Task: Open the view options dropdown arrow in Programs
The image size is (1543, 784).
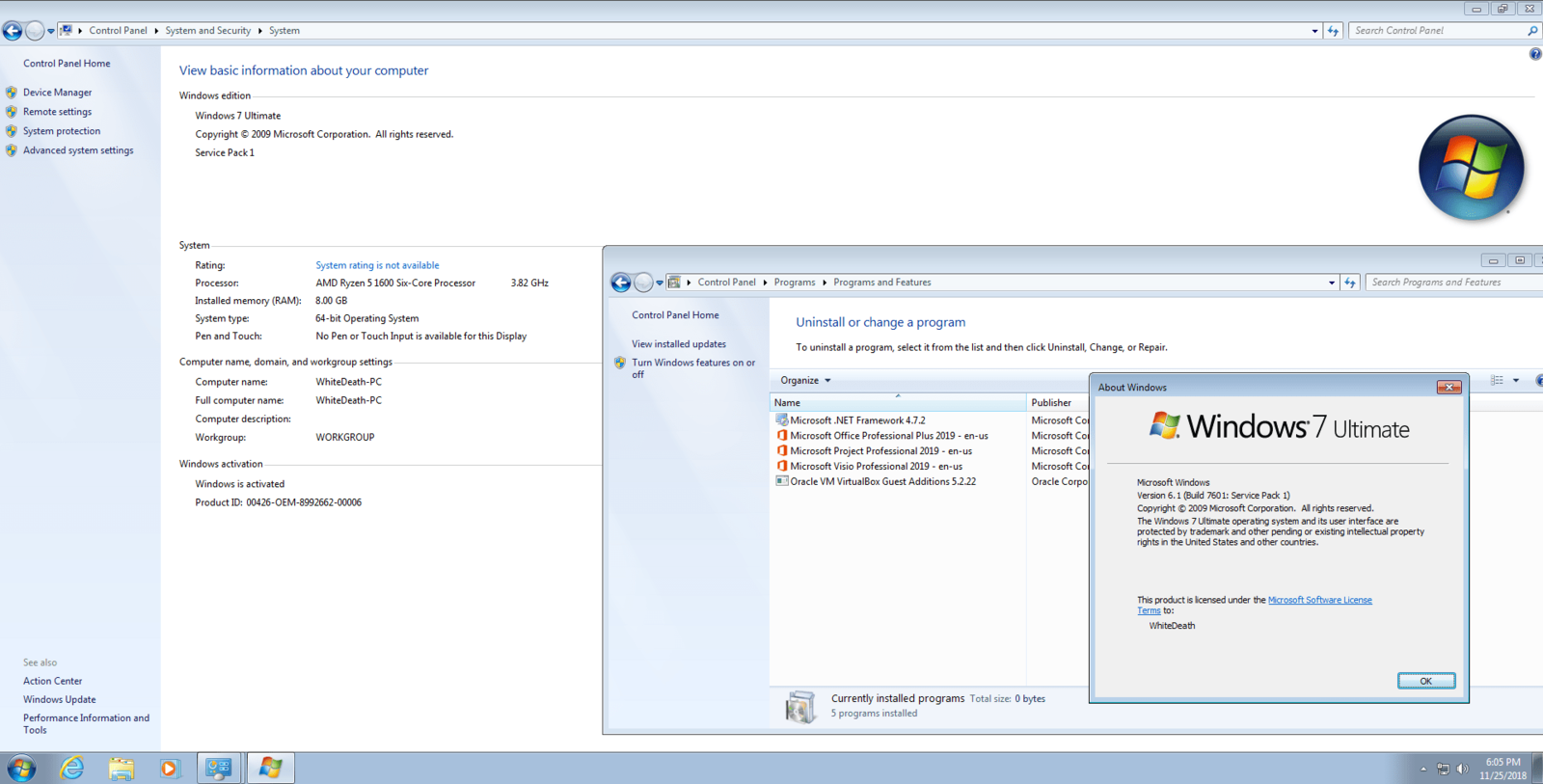Action: [1516, 381]
